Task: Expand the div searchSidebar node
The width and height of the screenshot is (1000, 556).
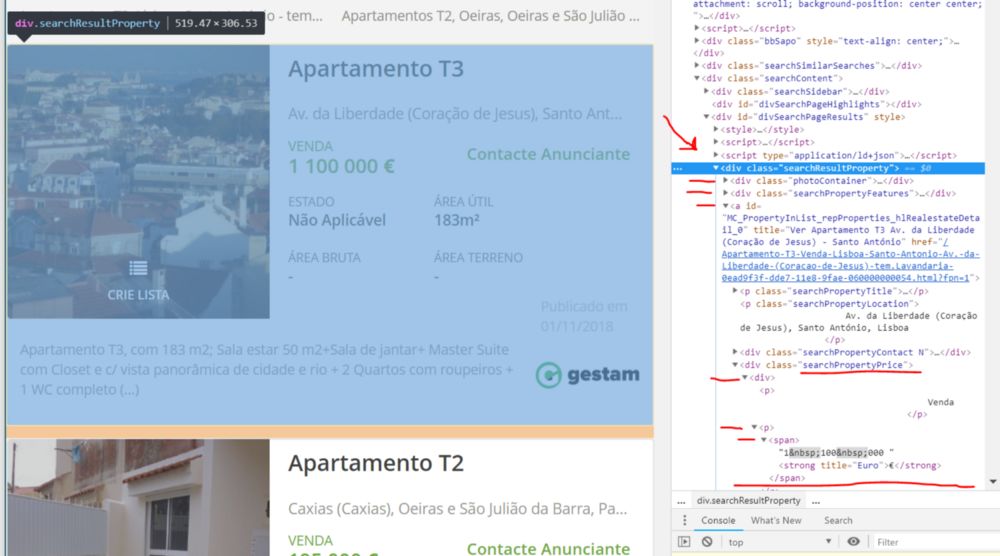Action: pos(706,91)
